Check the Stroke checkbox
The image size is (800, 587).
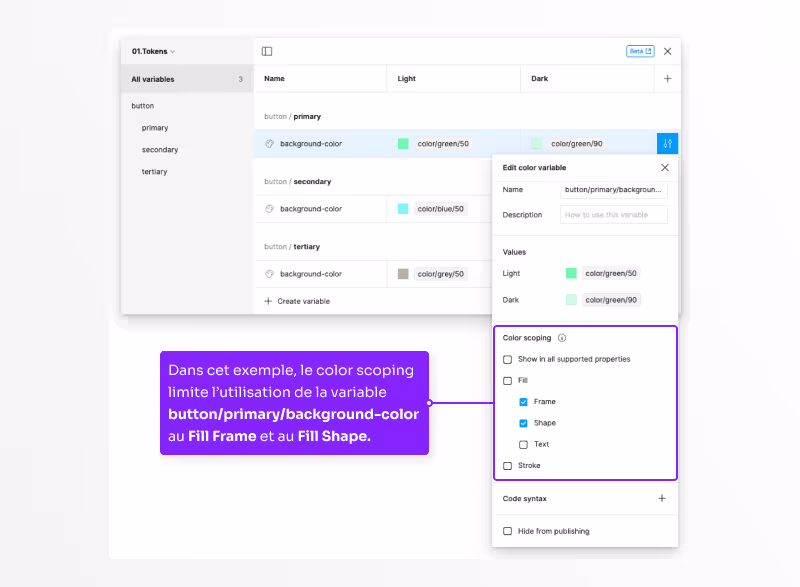pyautogui.click(x=508, y=466)
